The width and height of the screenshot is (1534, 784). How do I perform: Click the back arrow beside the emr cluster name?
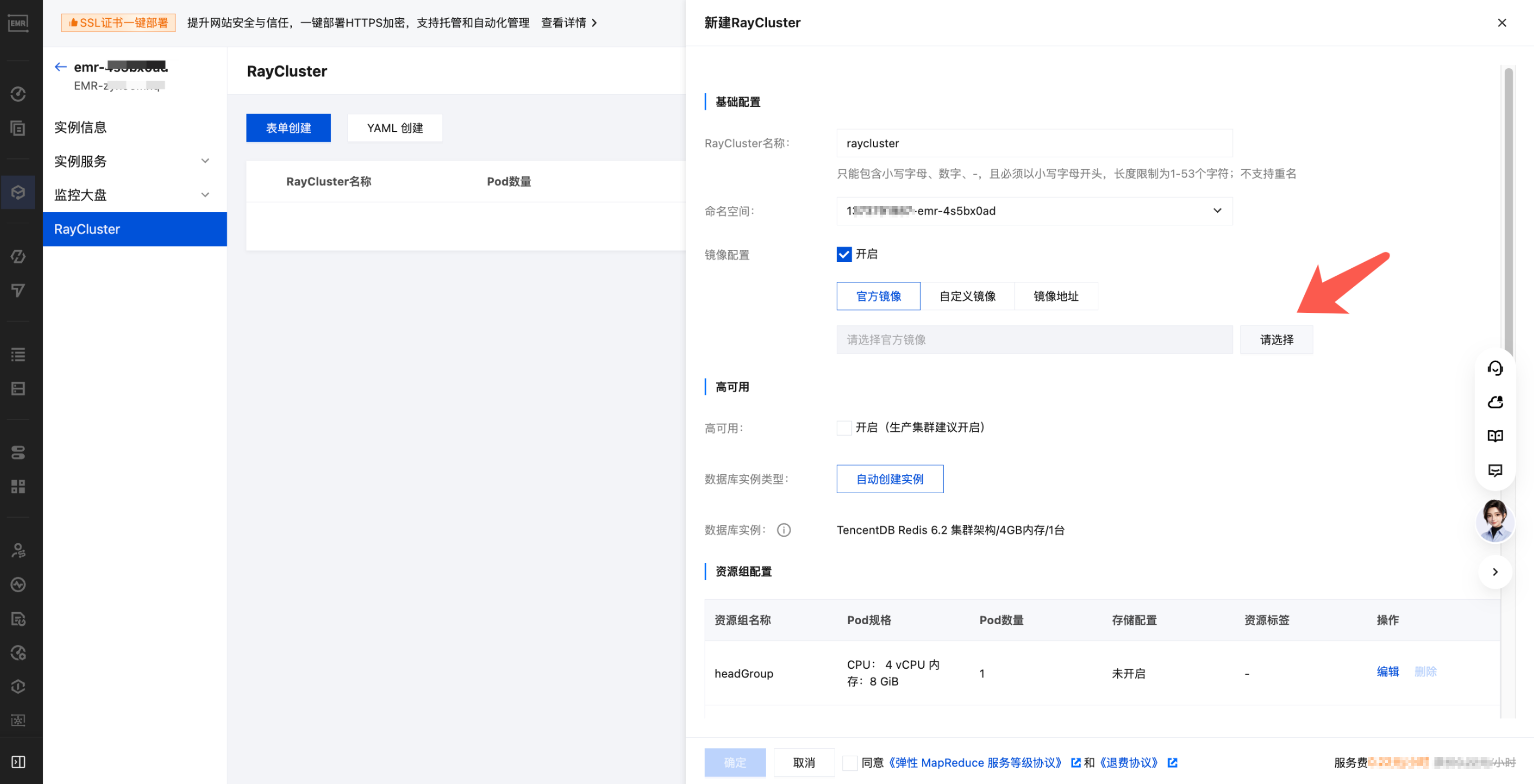coord(60,67)
